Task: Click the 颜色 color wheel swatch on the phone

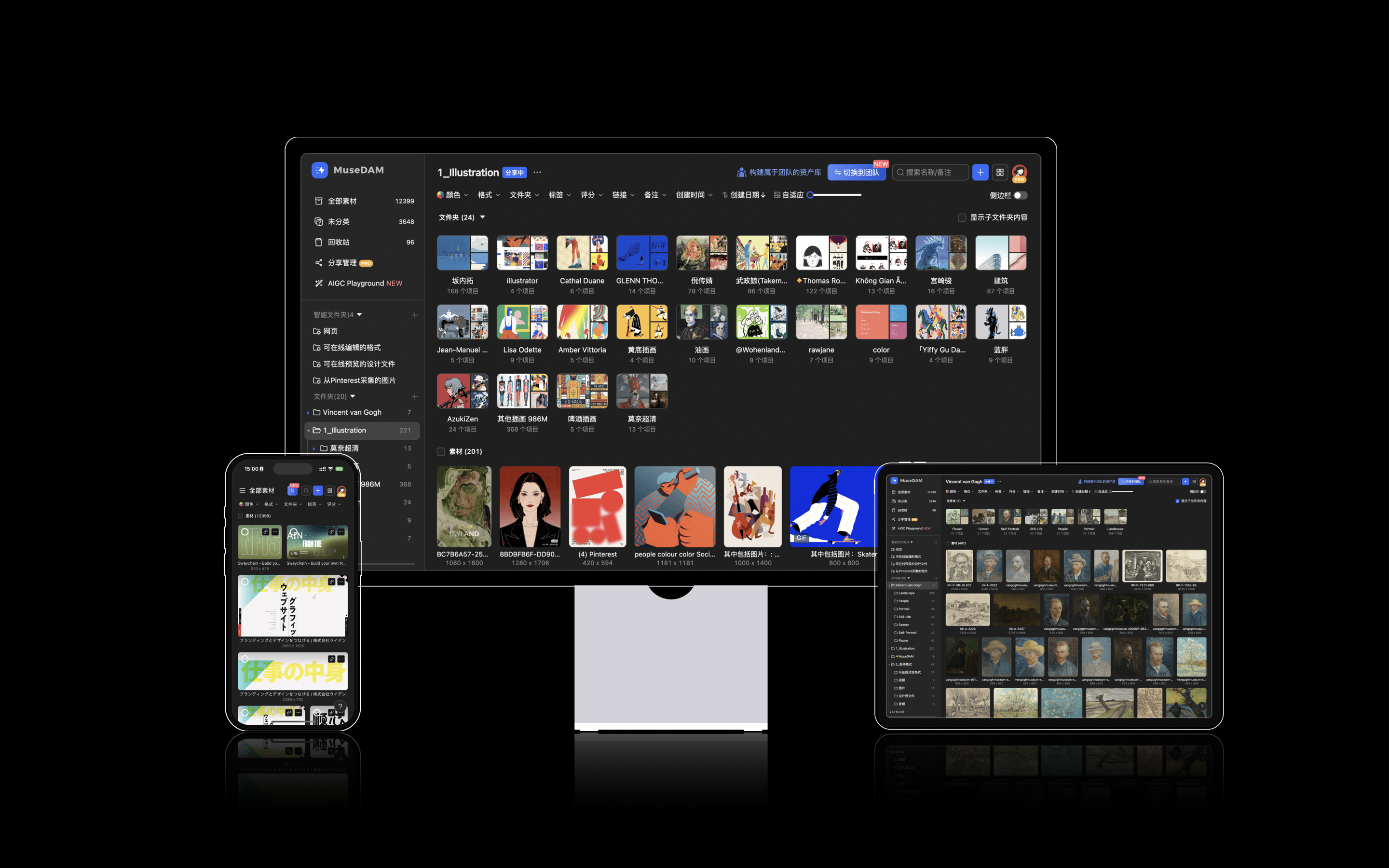Action: point(241,504)
